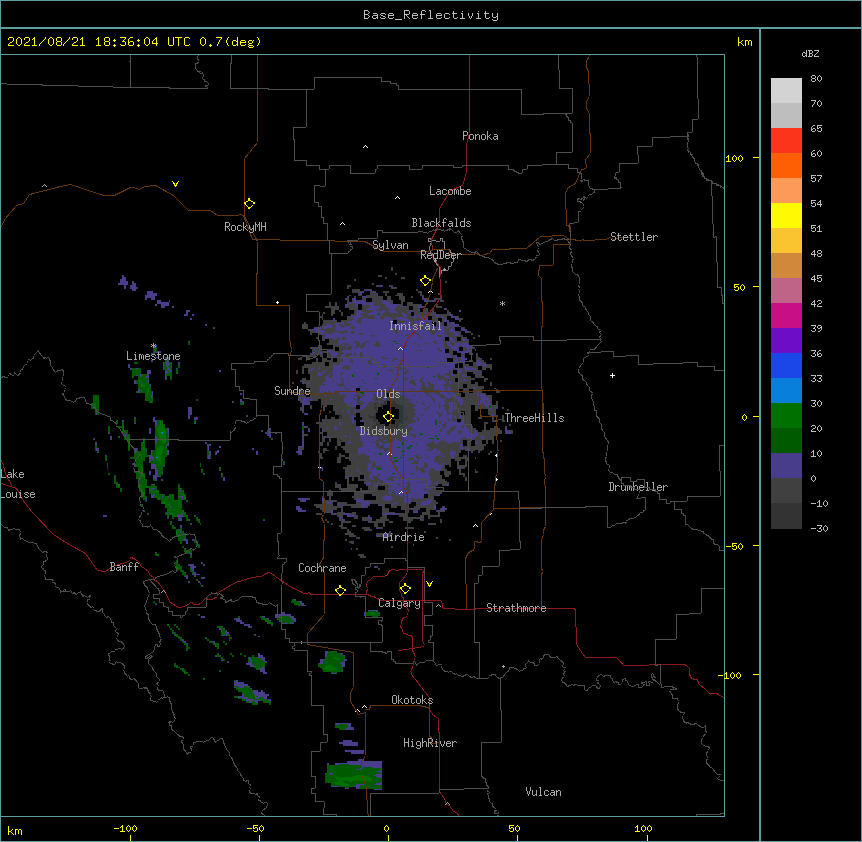The image size is (862, 842).
Task: Click the Banff label
Action: [124, 567]
